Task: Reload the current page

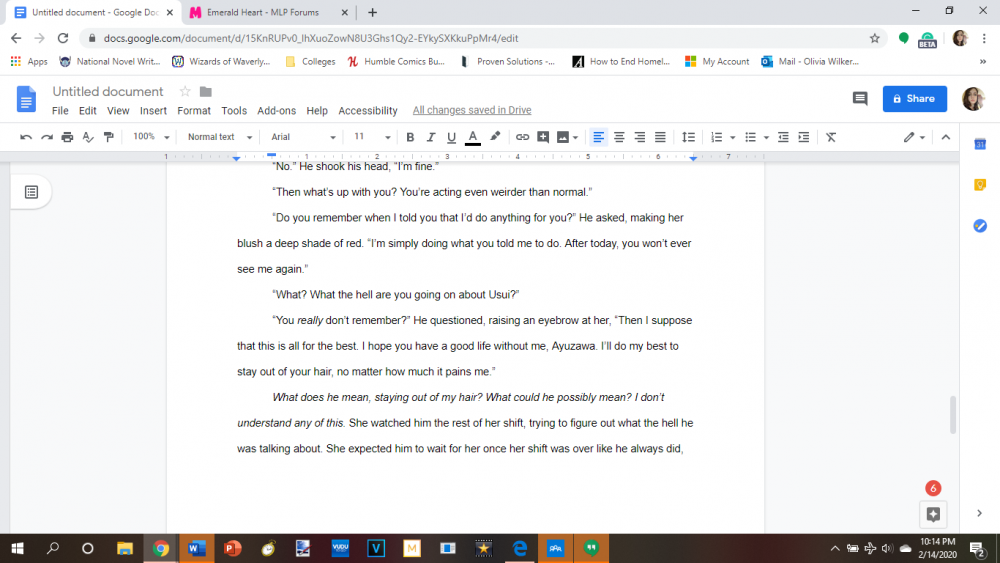Action: (62, 38)
